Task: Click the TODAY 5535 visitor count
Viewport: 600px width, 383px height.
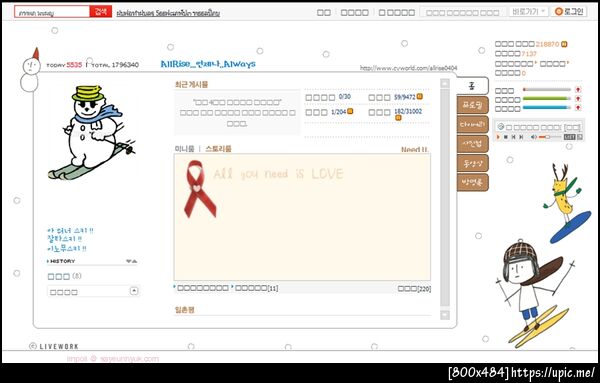Action: pyautogui.click(x=64, y=65)
